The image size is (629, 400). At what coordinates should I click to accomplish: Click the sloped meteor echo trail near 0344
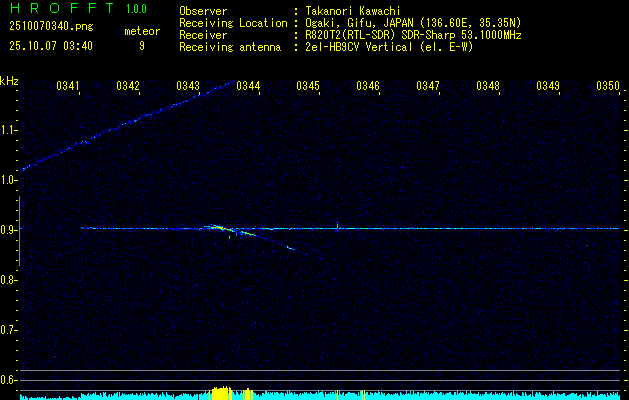point(257,236)
